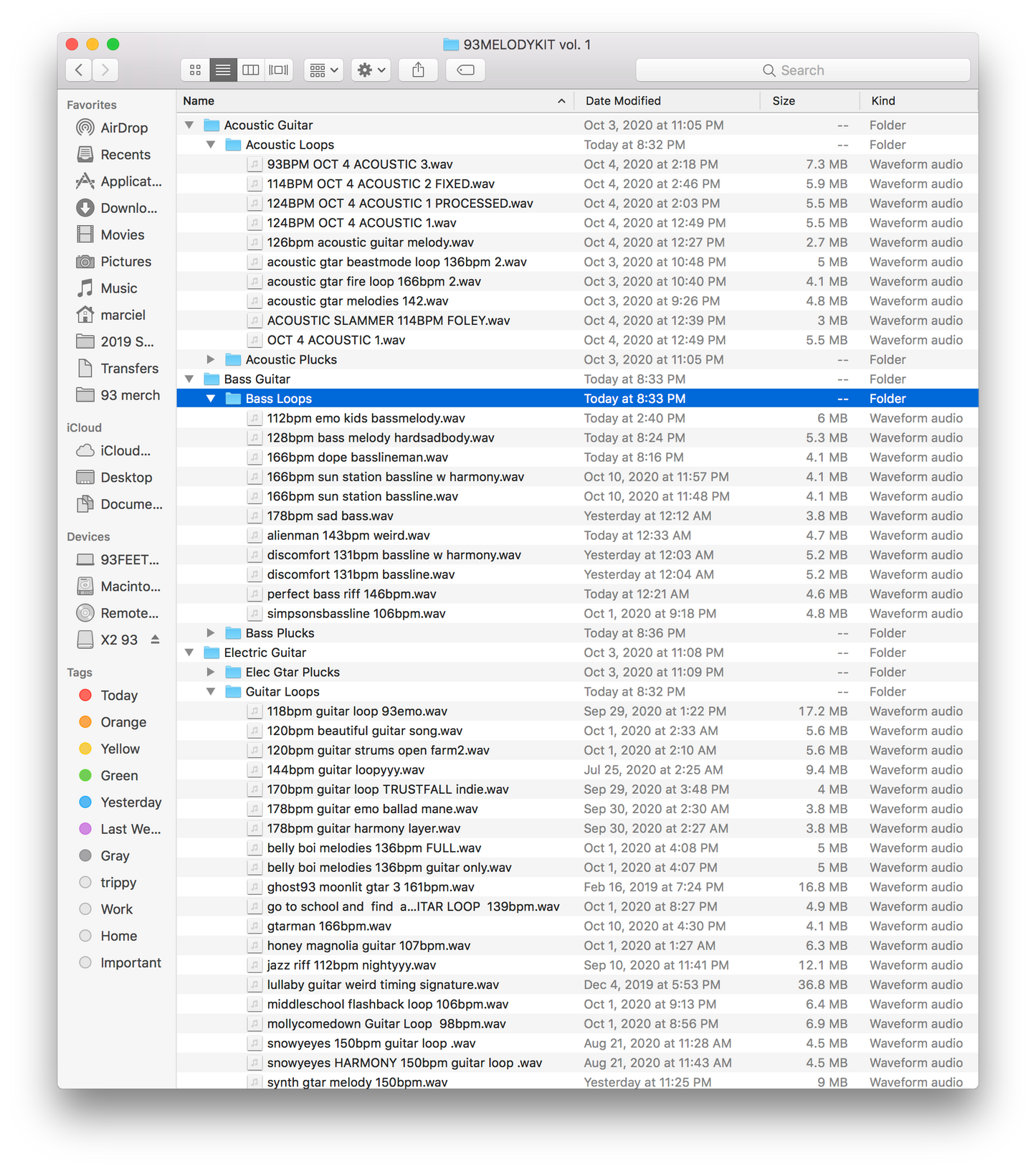Image resolution: width=1036 pixels, height=1171 pixels.
Task: Click the Edit Tags toolbar icon
Action: (465, 70)
